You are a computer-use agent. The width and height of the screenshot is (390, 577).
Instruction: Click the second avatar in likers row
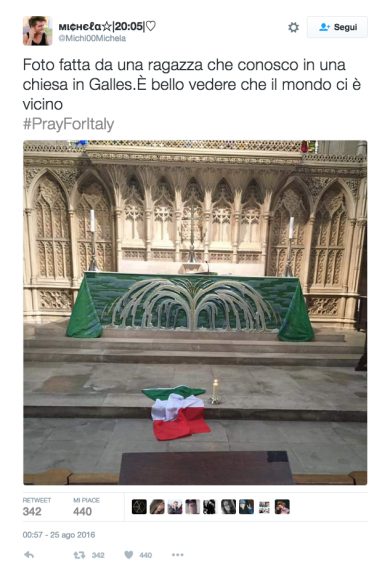tap(157, 507)
